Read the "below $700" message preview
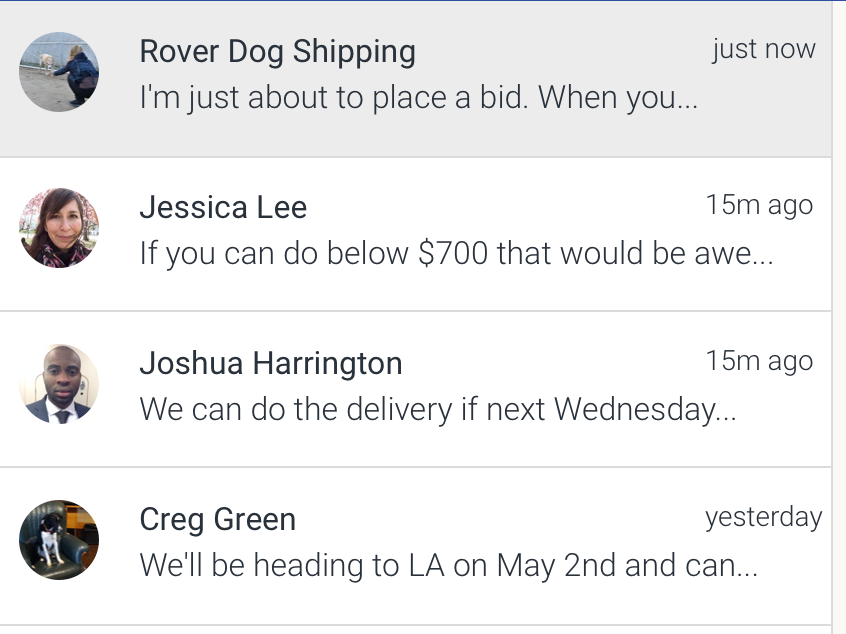The width and height of the screenshot is (846, 634). click(455, 253)
